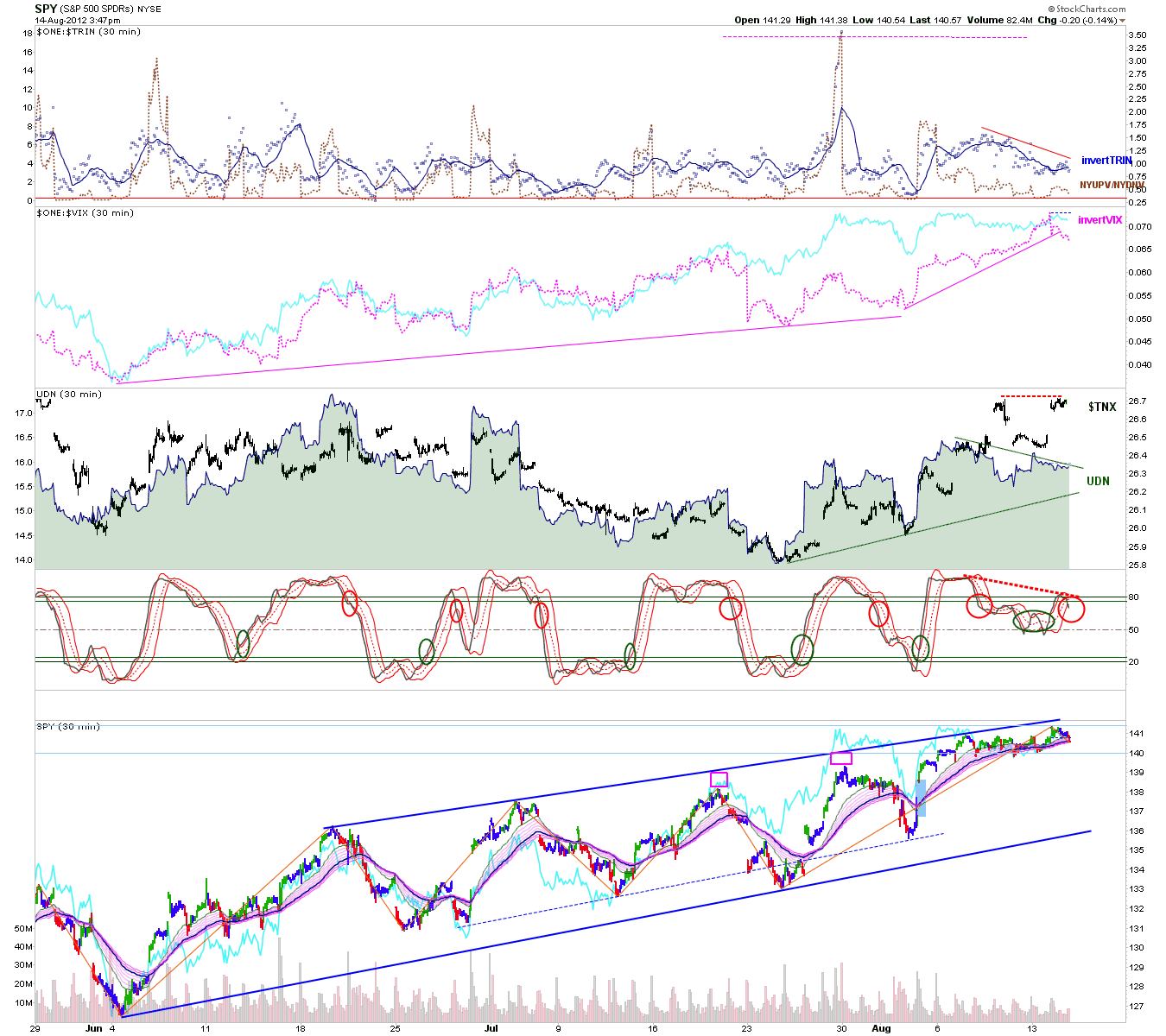Click the NYSE exchange label in the header

pyautogui.click(x=149, y=9)
